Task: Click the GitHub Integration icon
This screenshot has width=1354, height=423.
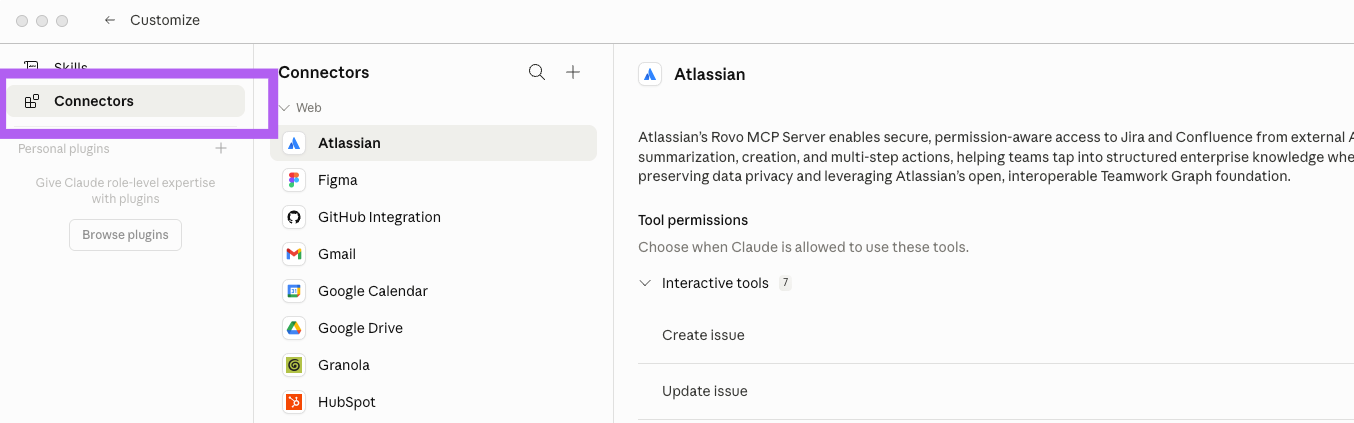Action: click(x=294, y=217)
